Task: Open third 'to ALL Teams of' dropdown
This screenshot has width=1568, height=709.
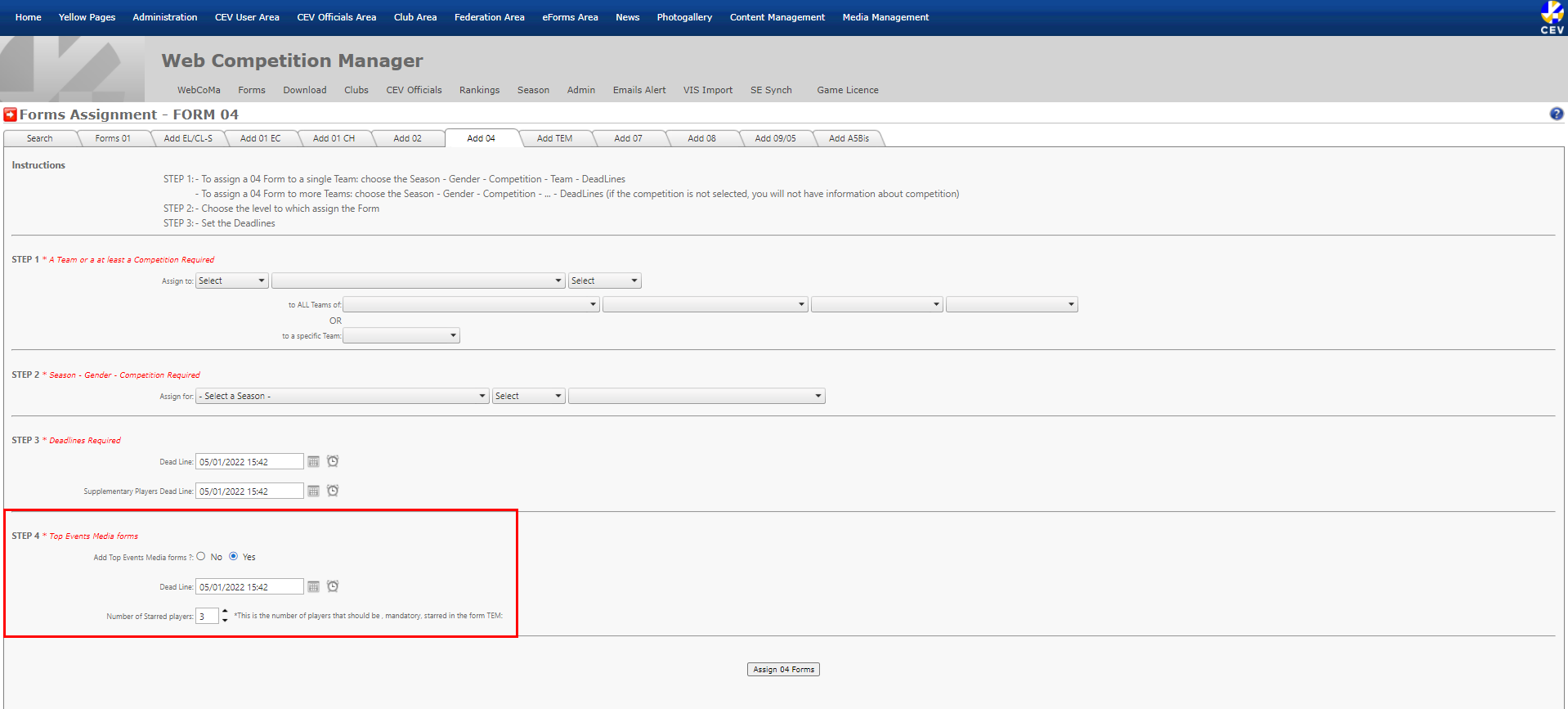Action: pyautogui.click(x=877, y=304)
